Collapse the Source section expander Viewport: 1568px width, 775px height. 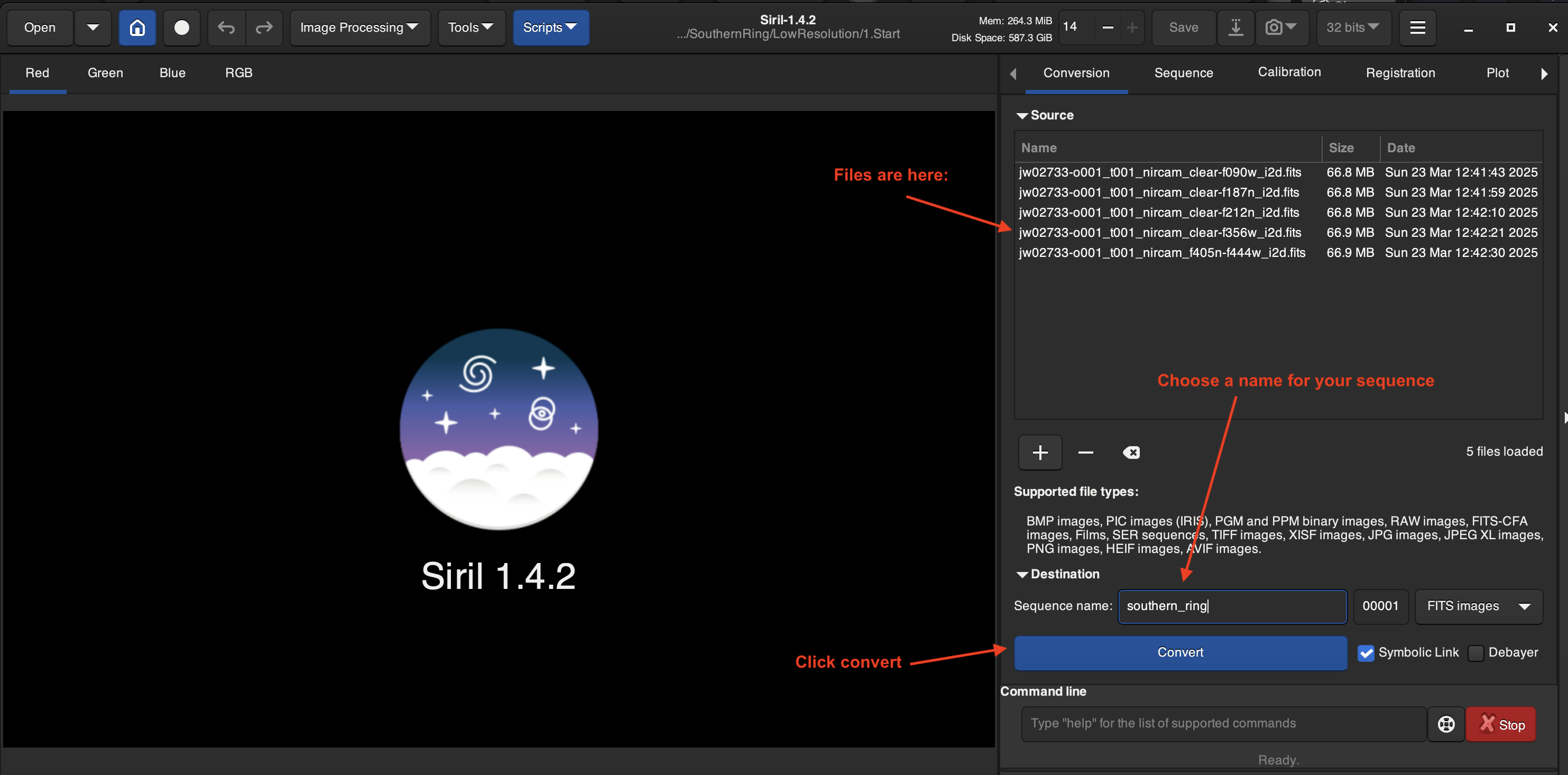tap(1022, 116)
